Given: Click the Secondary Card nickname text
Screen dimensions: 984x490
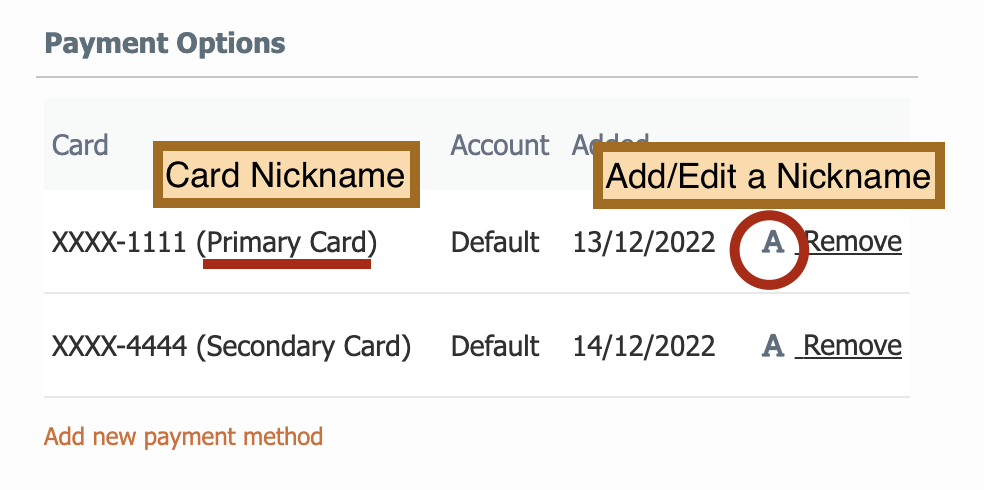Looking at the screenshot, I should [x=303, y=346].
